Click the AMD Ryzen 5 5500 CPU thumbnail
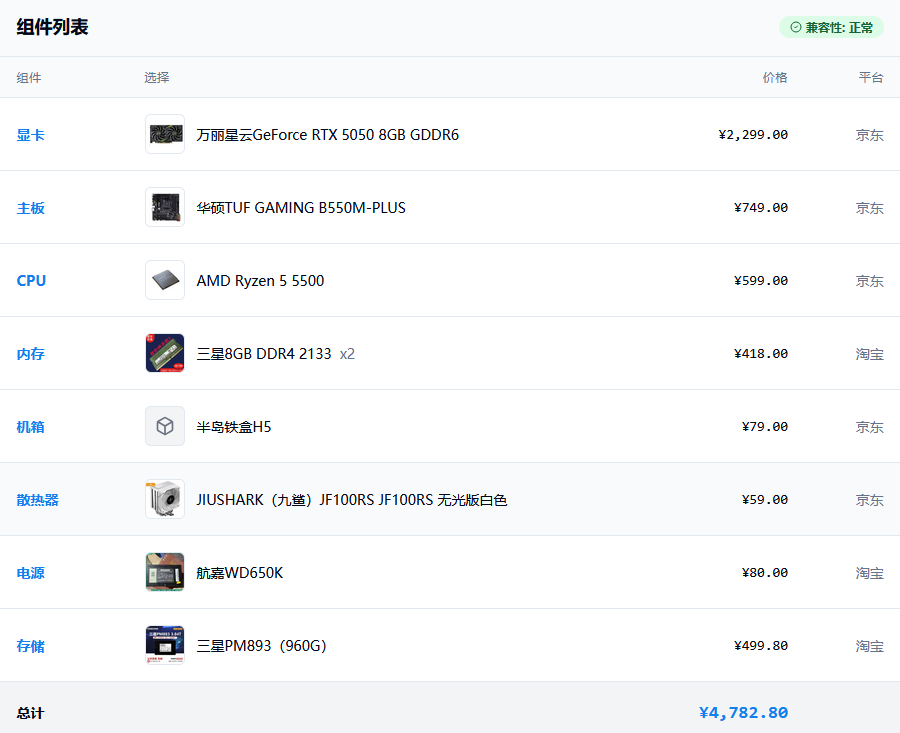The image size is (900, 733). click(165, 280)
